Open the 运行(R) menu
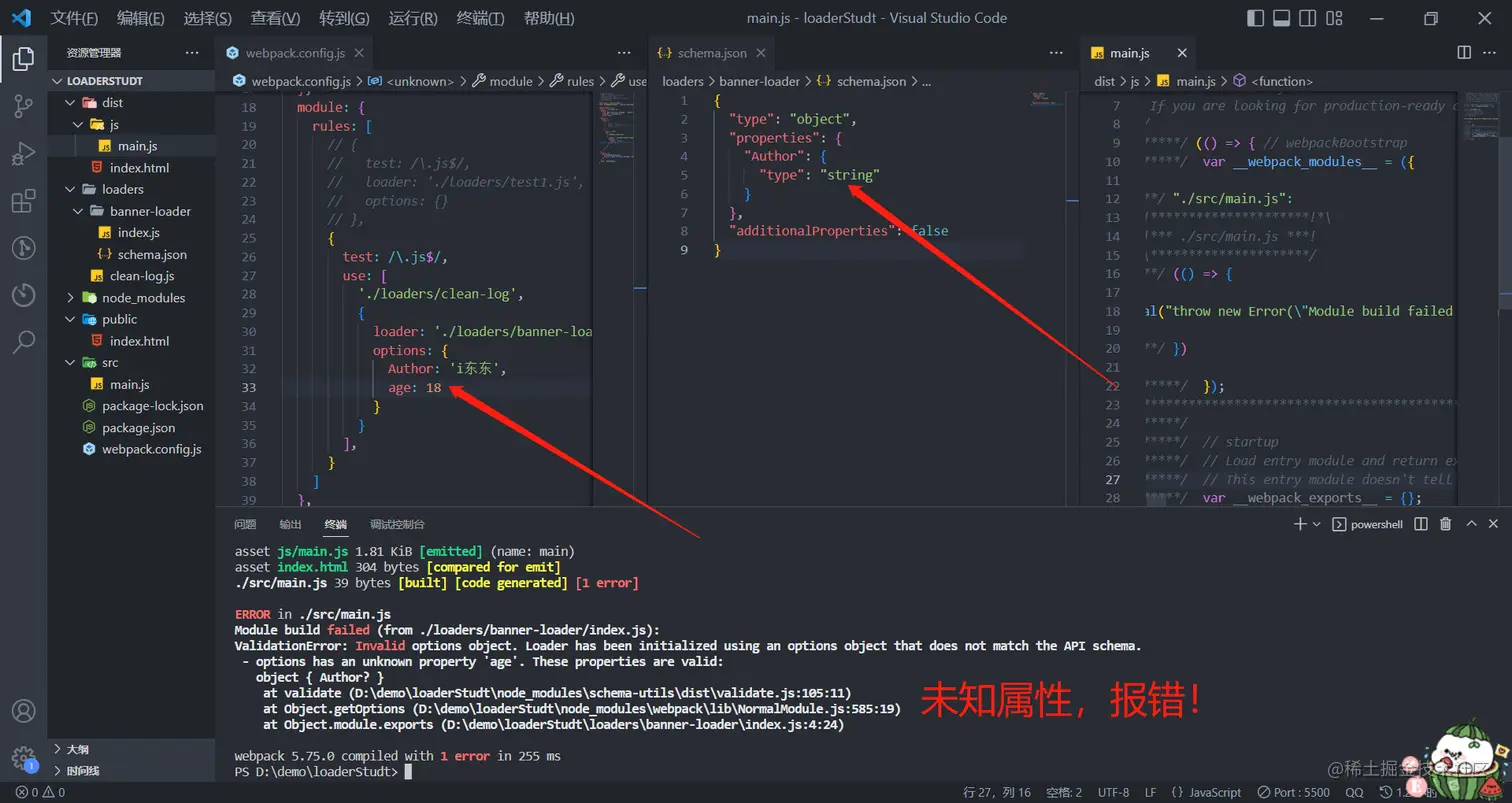This screenshot has height=803, width=1512. pyautogui.click(x=412, y=18)
